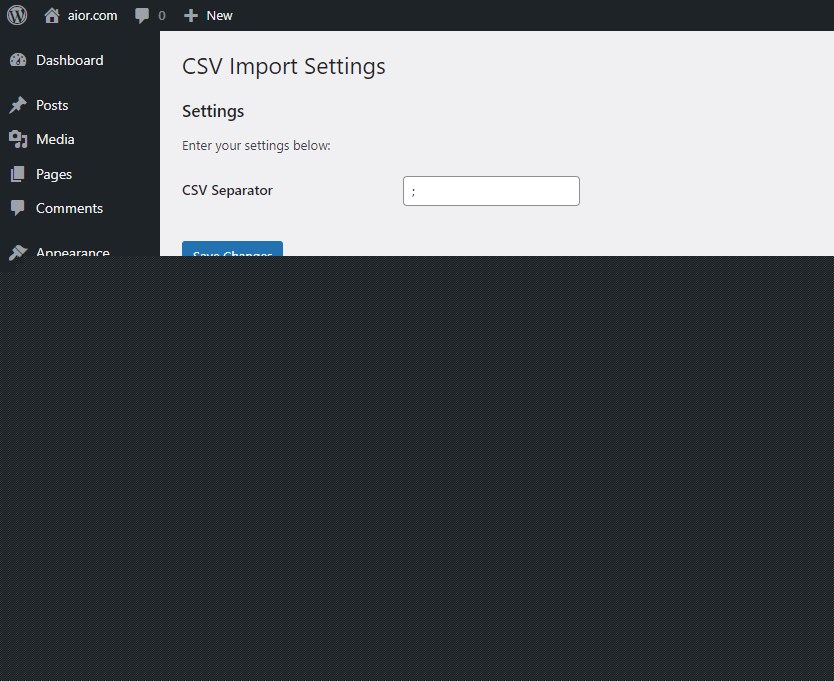
Task: Click the home icon beside aior.com
Action: pos(52,15)
